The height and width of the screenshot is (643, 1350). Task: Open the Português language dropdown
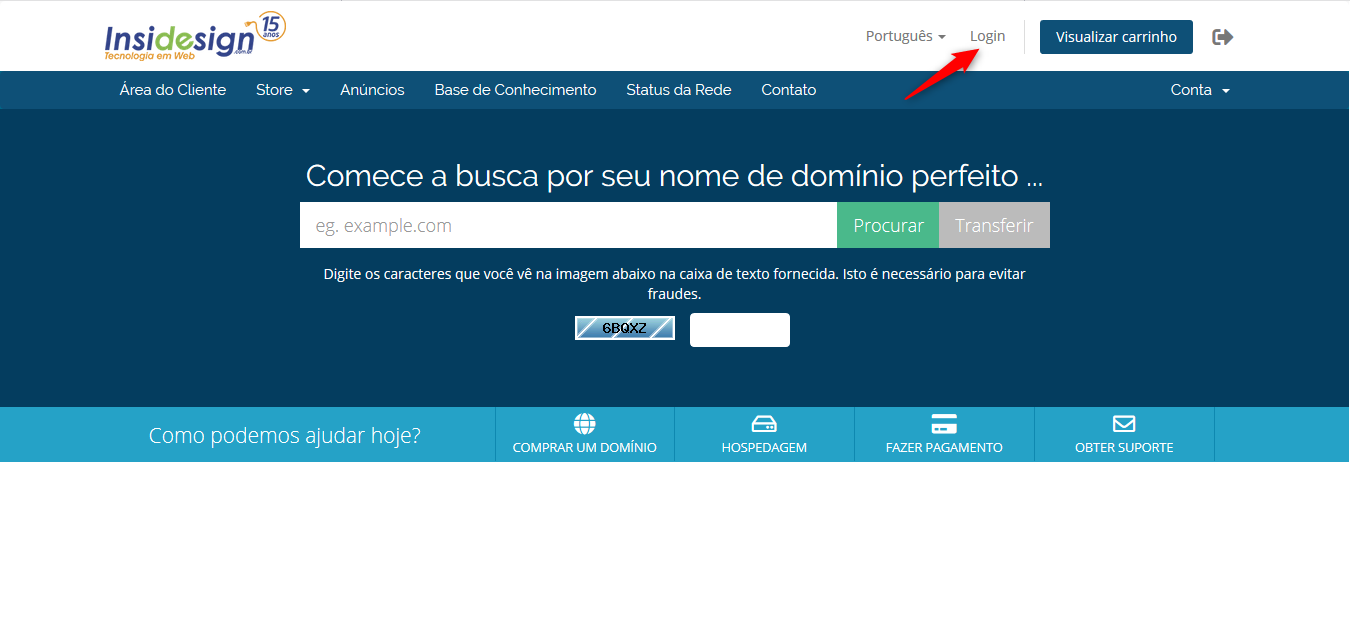tap(905, 36)
